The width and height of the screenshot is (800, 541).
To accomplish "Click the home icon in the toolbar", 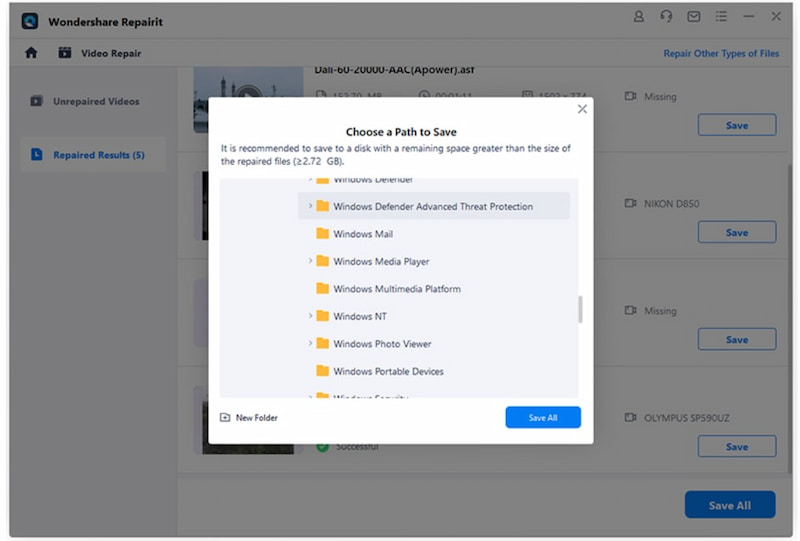I will pos(31,53).
